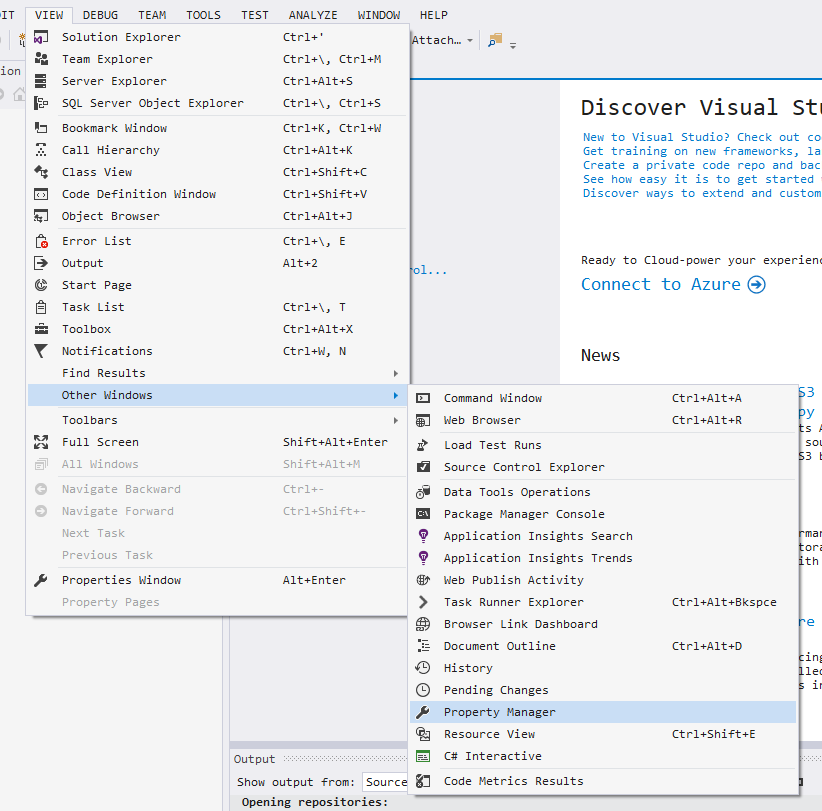Click the Output menu icon
Viewport: 822px width, 811px height.
click(41, 264)
